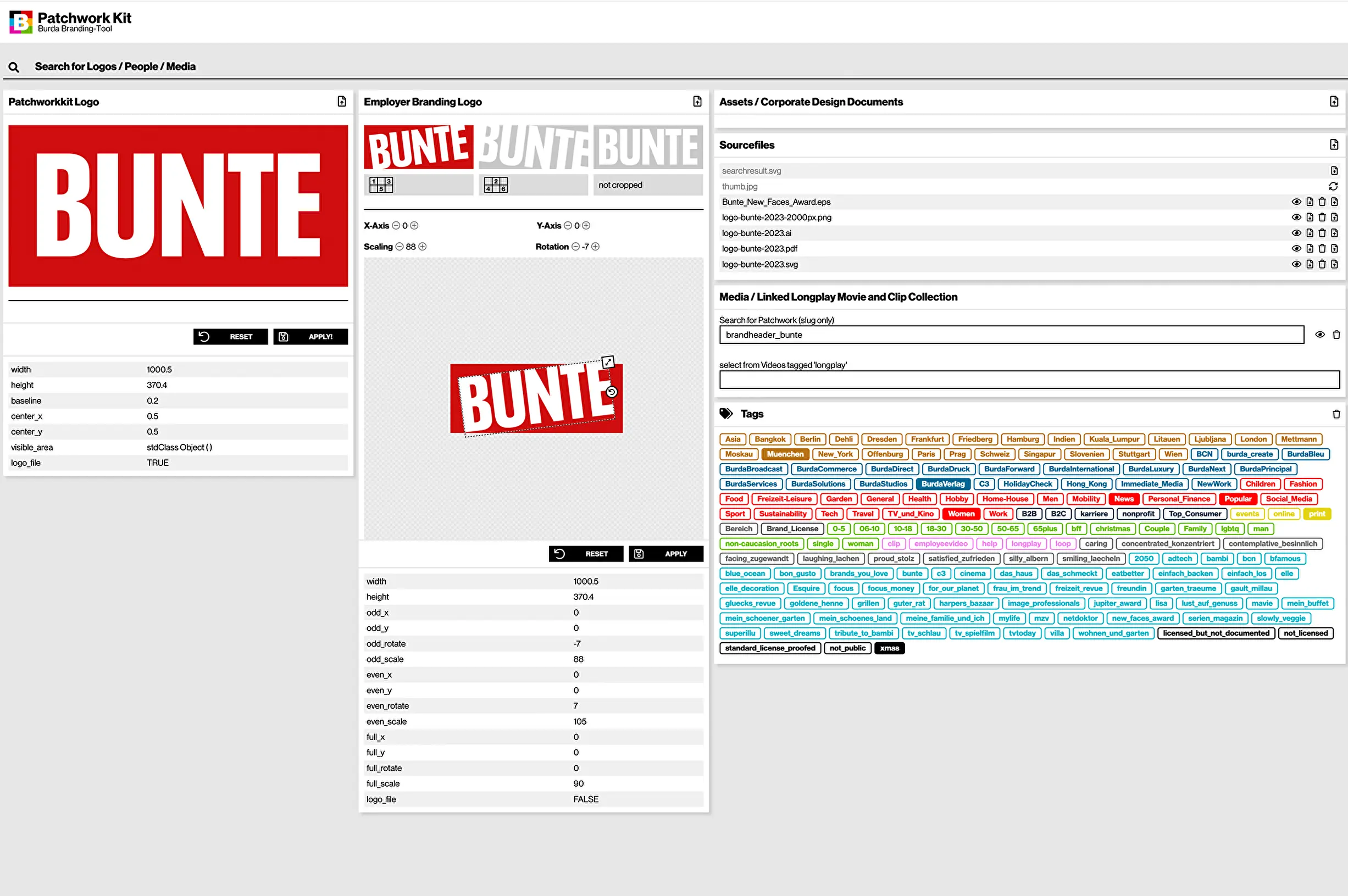
Task: Click the trash icon in the Tags header
Action: (1336, 414)
